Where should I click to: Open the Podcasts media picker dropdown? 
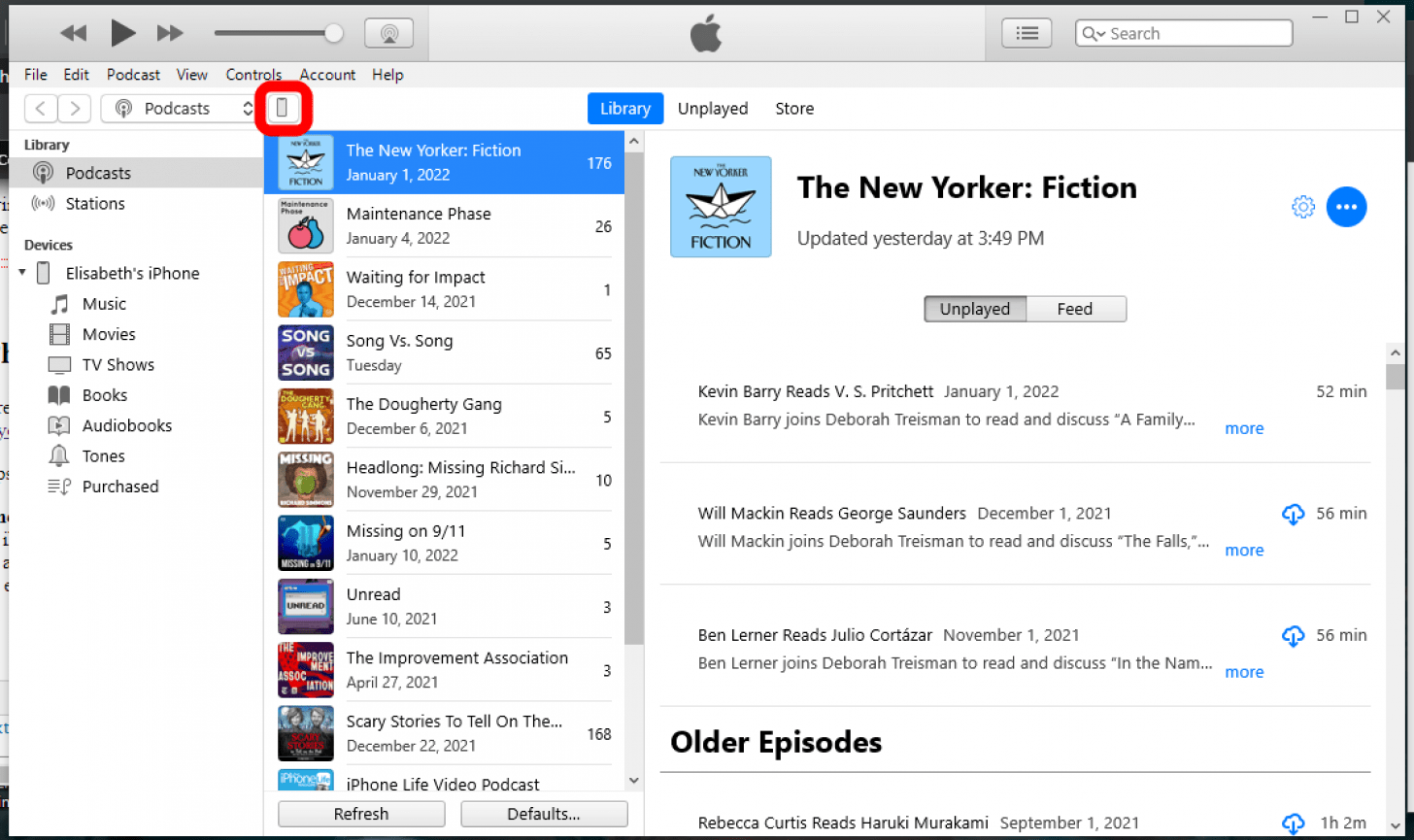pyautogui.click(x=181, y=109)
